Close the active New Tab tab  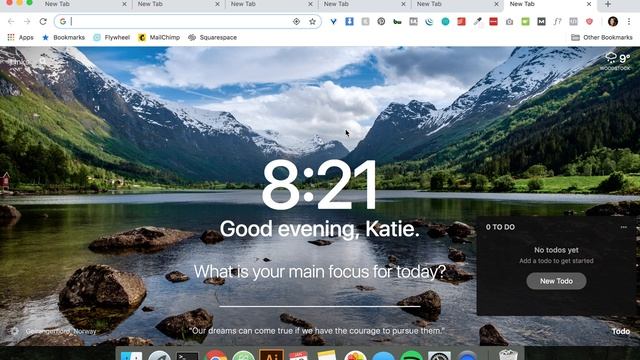(589, 4)
